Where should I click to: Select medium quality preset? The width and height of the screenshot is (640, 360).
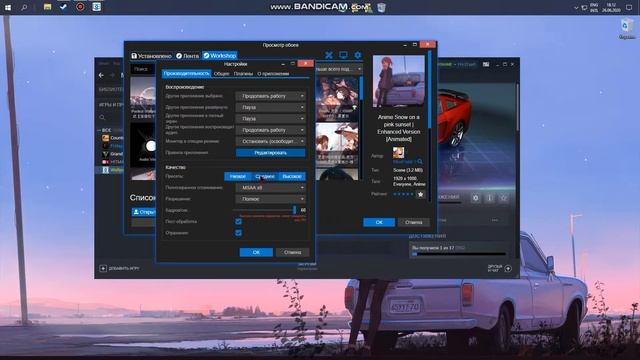pos(264,176)
